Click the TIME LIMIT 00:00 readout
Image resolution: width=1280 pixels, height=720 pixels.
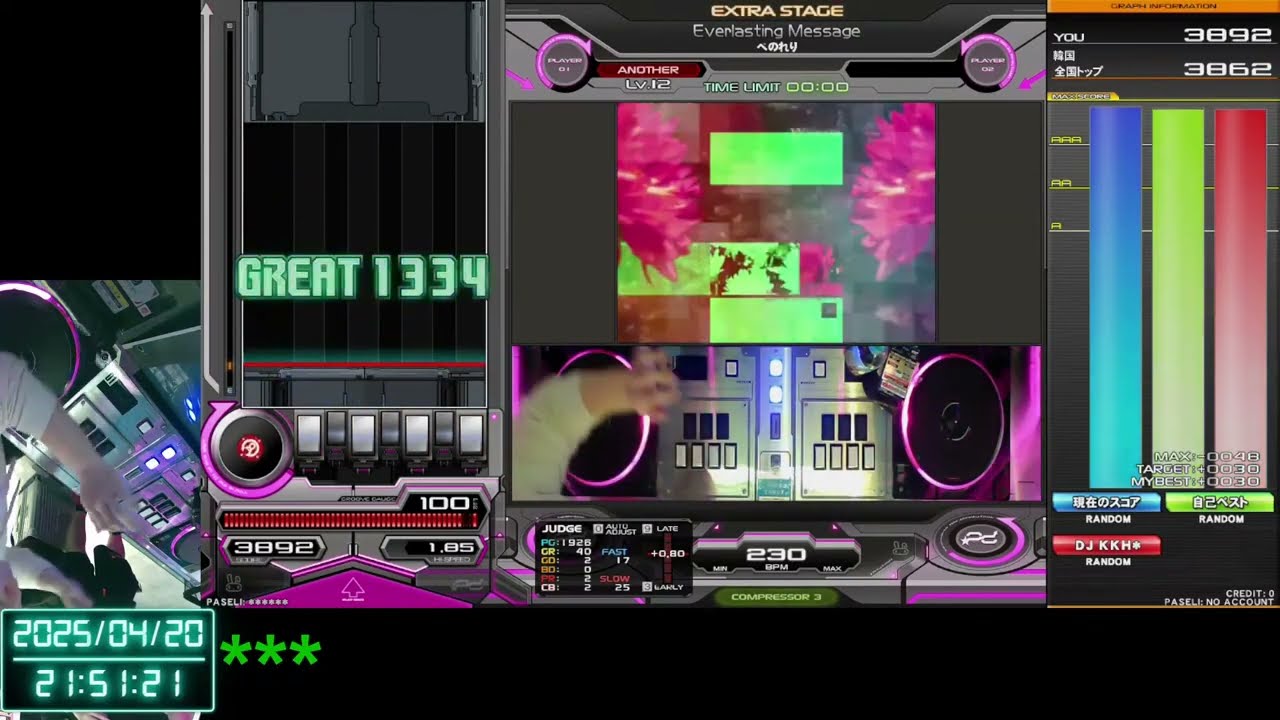776,87
